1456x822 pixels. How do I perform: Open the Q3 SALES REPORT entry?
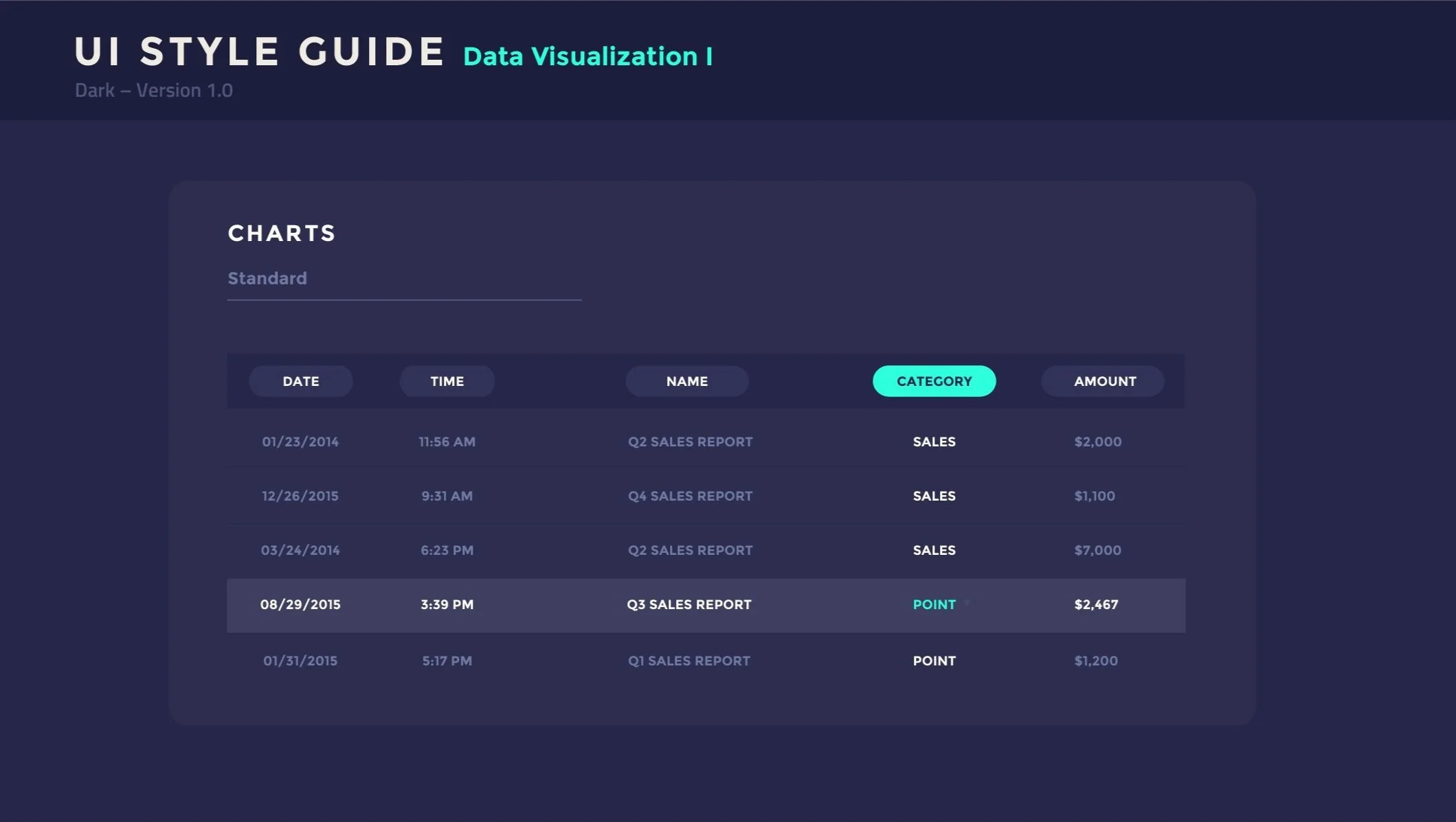pyautogui.click(x=688, y=604)
